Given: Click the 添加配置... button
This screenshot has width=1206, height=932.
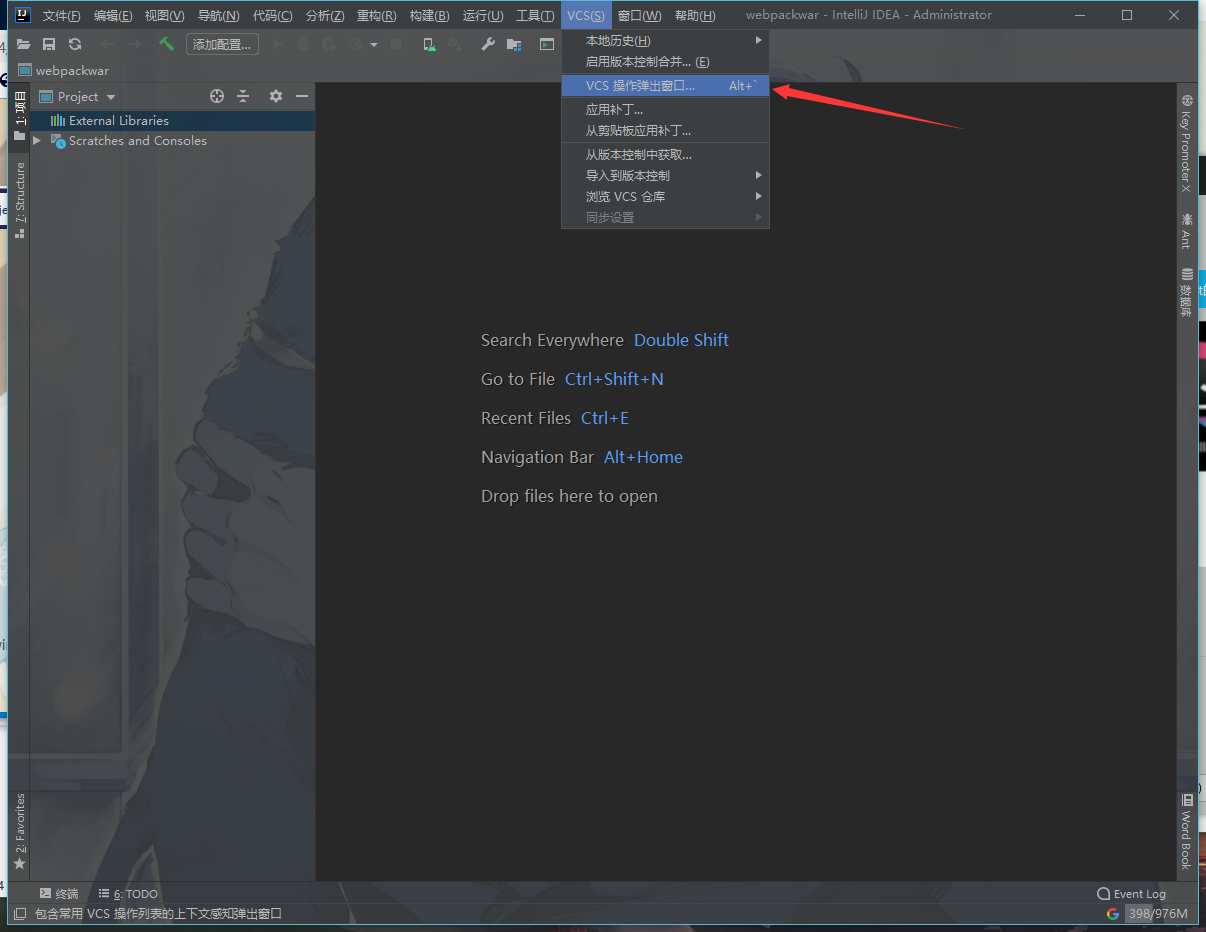Looking at the screenshot, I should click(x=222, y=44).
